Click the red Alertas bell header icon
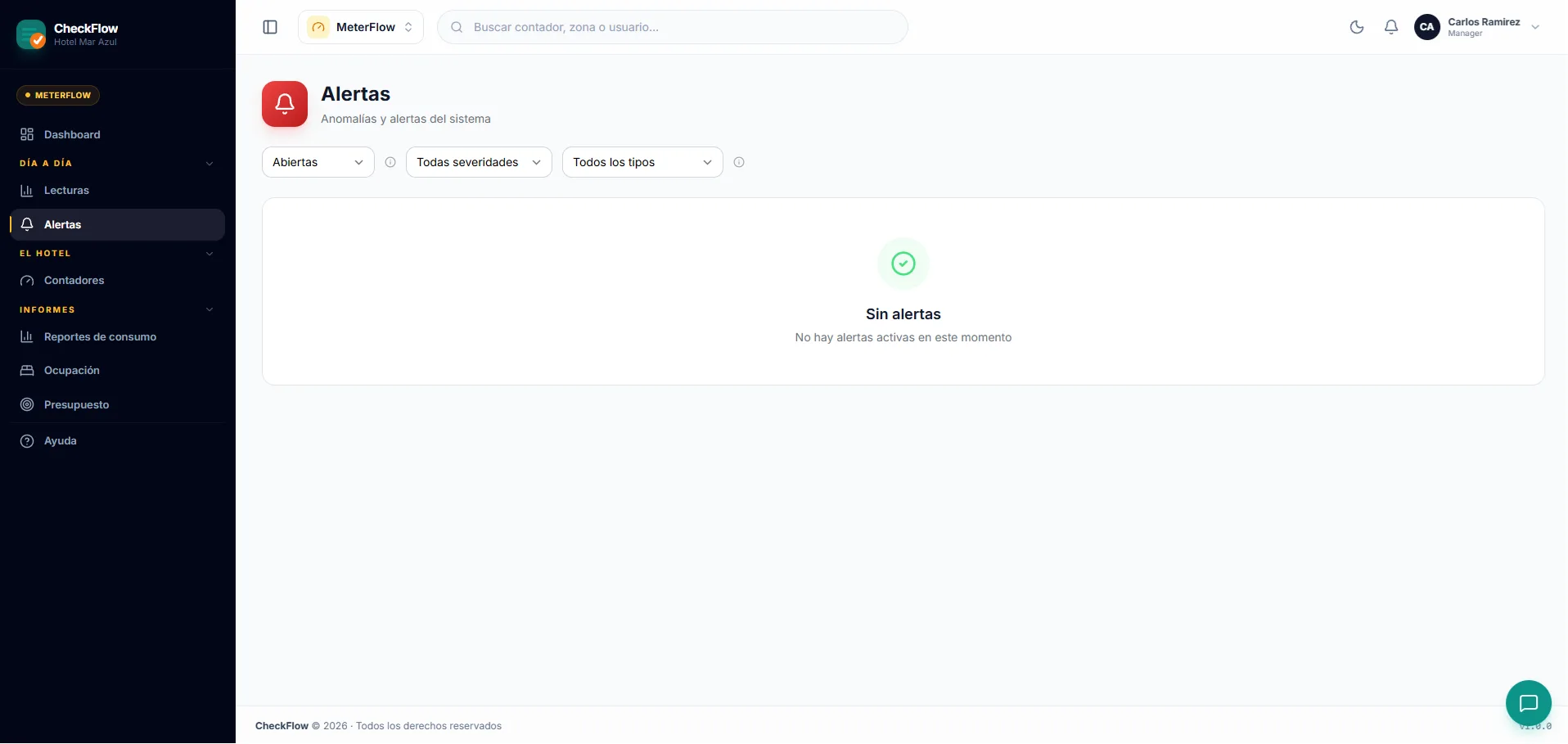1568x744 pixels. [285, 104]
